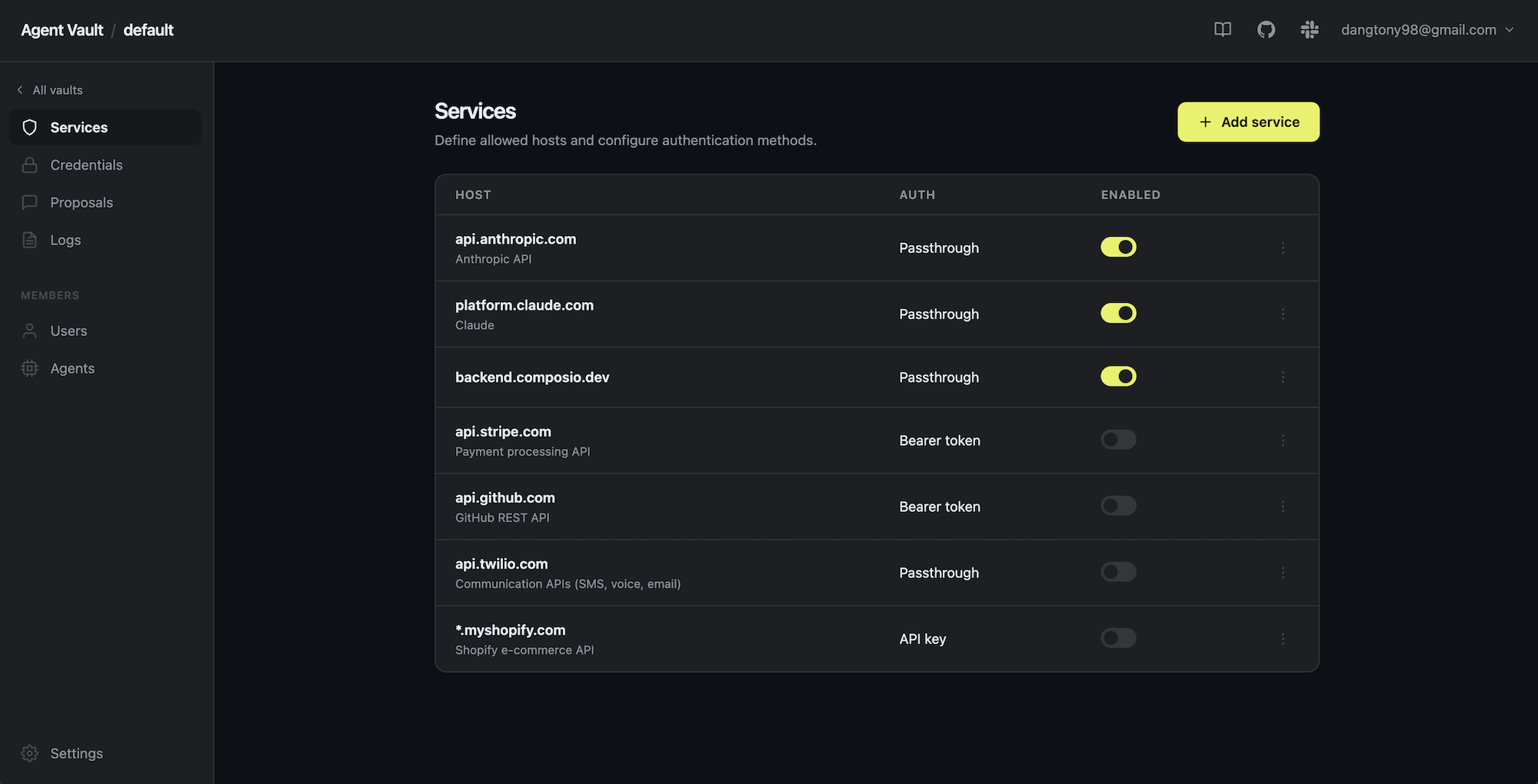Enable the api.stripe.com service toggle
Screen dimensions: 1538x784
pyautogui.click(x=1118, y=440)
